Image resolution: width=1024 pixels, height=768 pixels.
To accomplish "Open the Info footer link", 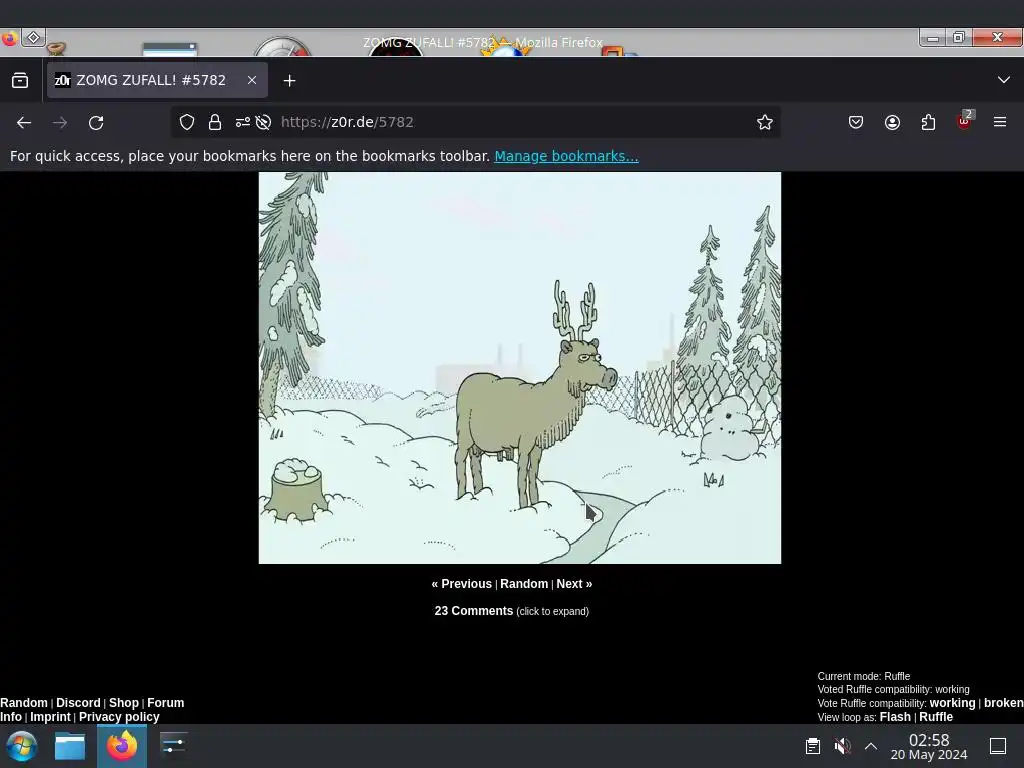I will pos(10,716).
